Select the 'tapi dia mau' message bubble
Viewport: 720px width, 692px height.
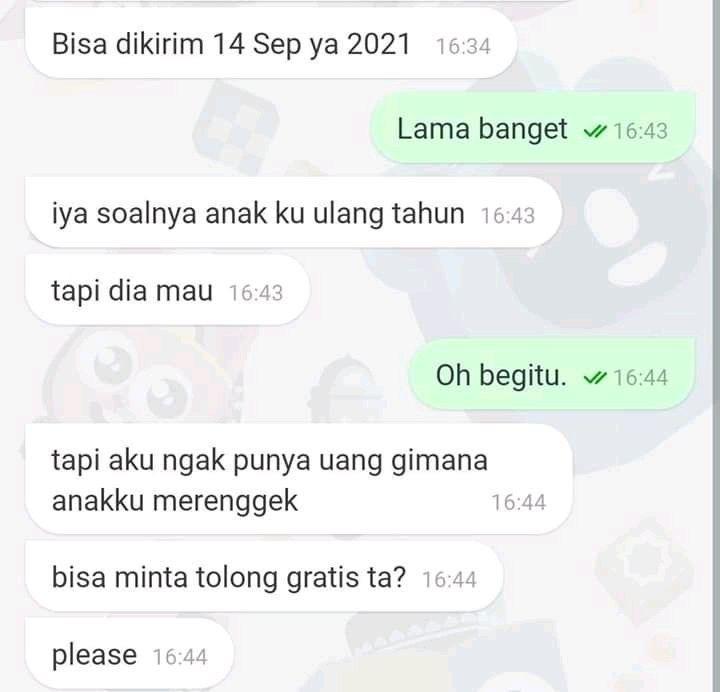click(x=167, y=291)
